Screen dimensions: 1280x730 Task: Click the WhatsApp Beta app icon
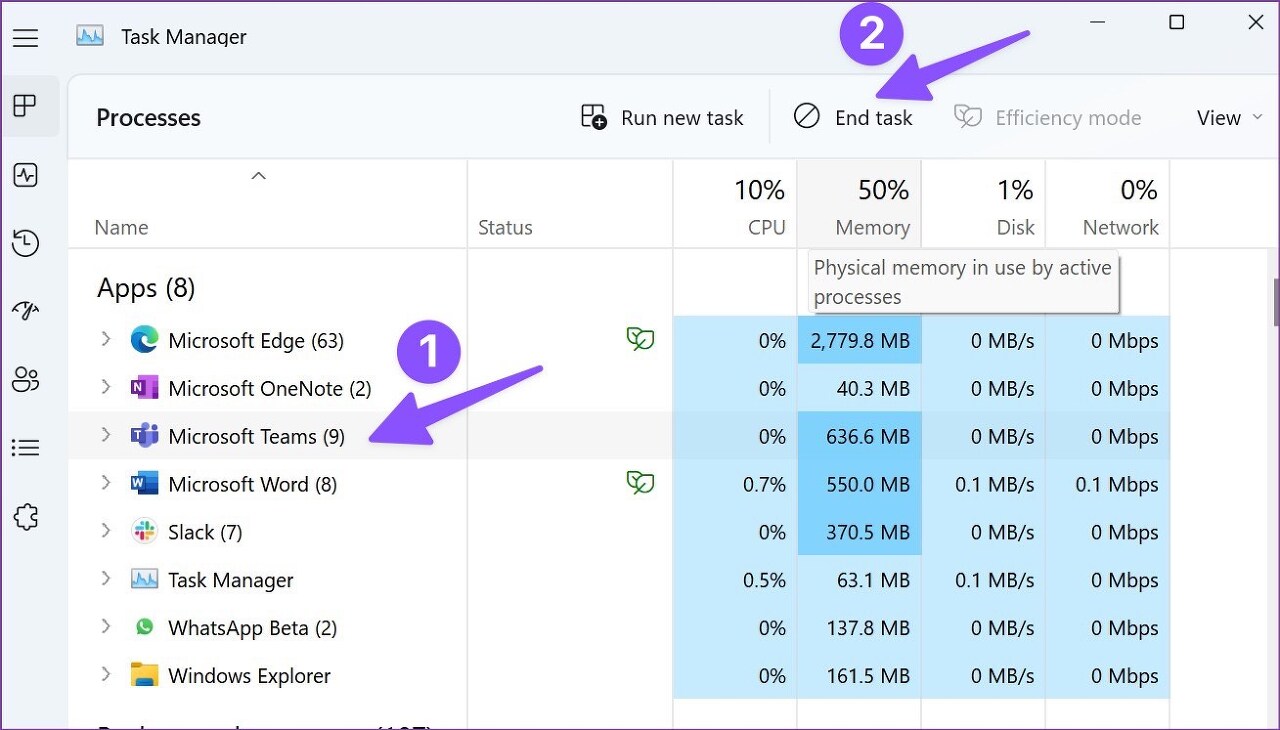click(144, 628)
